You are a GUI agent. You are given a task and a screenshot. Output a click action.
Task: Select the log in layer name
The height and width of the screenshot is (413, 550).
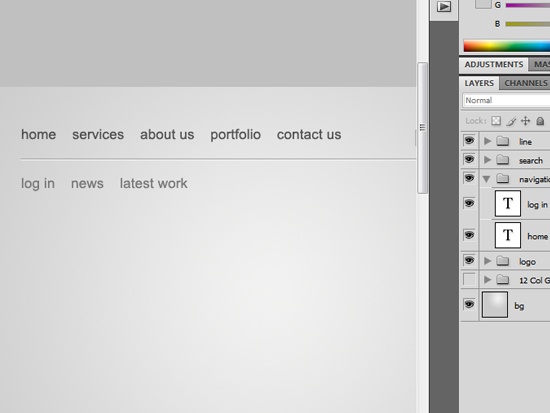pos(537,205)
